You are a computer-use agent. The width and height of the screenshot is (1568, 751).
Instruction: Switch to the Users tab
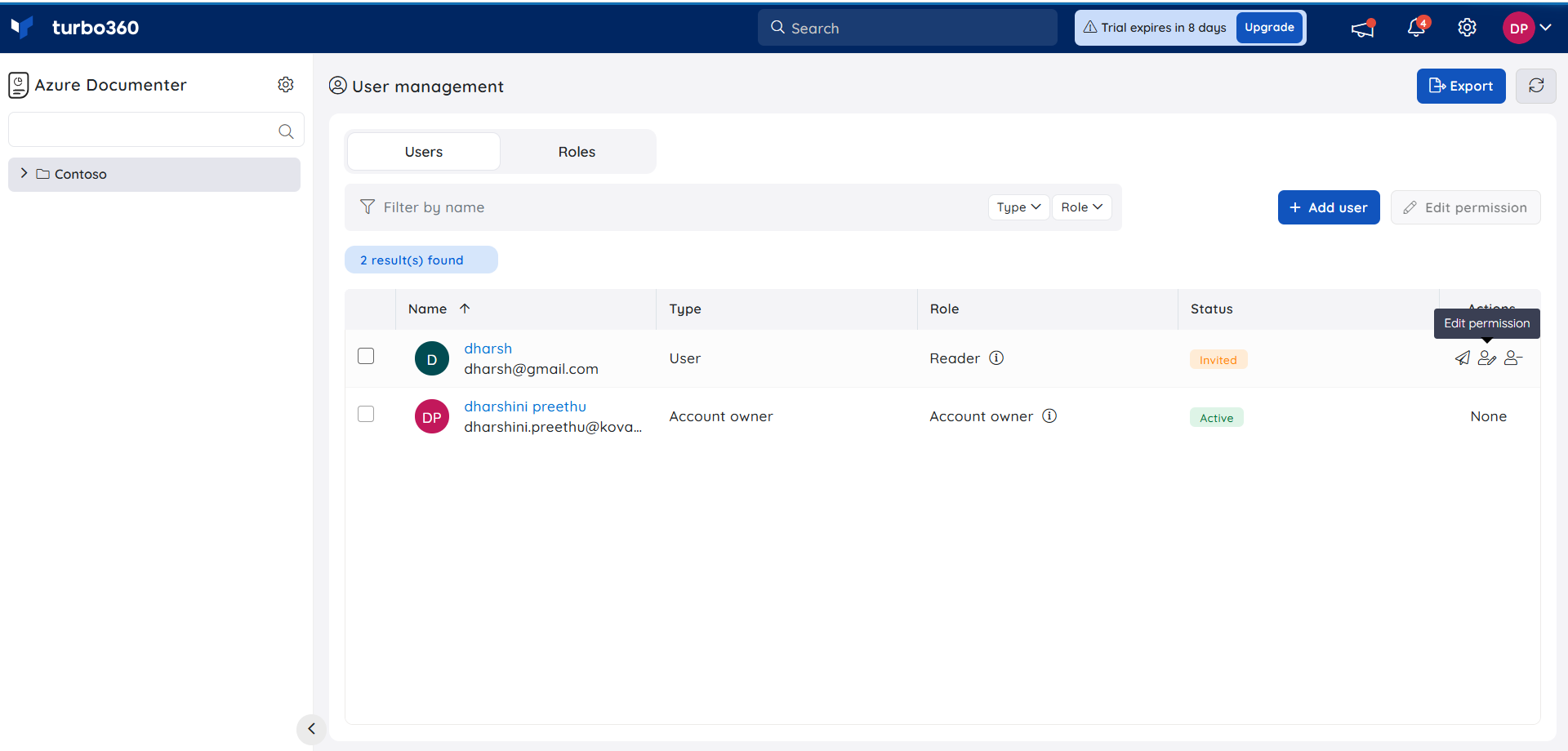pos(424,152)
